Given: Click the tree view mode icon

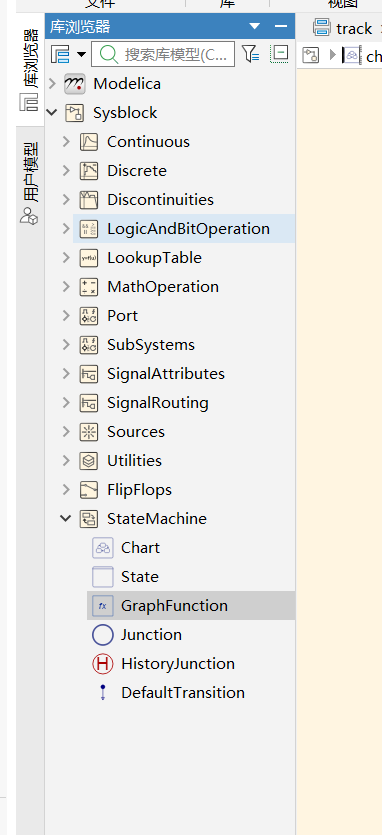Looking at the screenshot, I should pyautogui.click(x=61, y=54).
